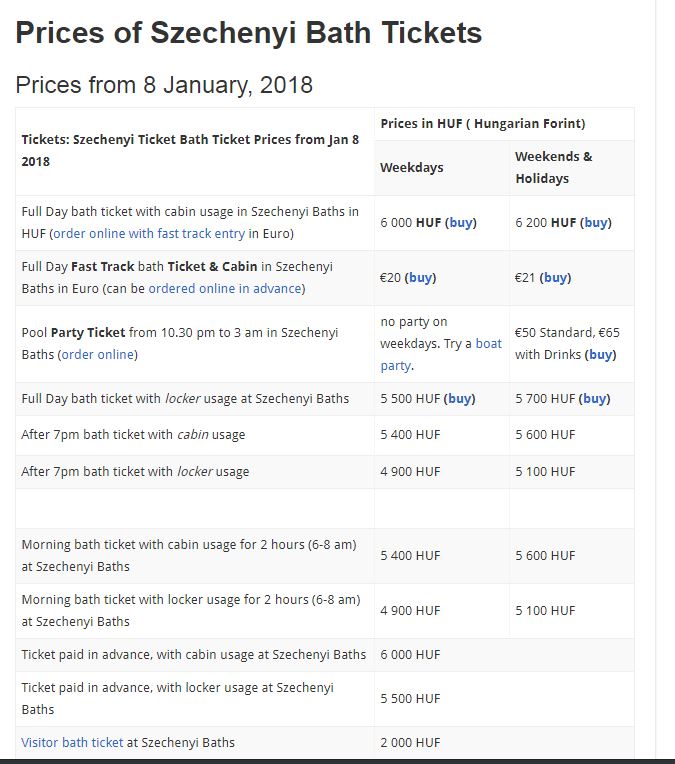This screenshot has height=764, width=675.
Task: Click buy link next to 6 000 HUF
Action: point(461,223)
